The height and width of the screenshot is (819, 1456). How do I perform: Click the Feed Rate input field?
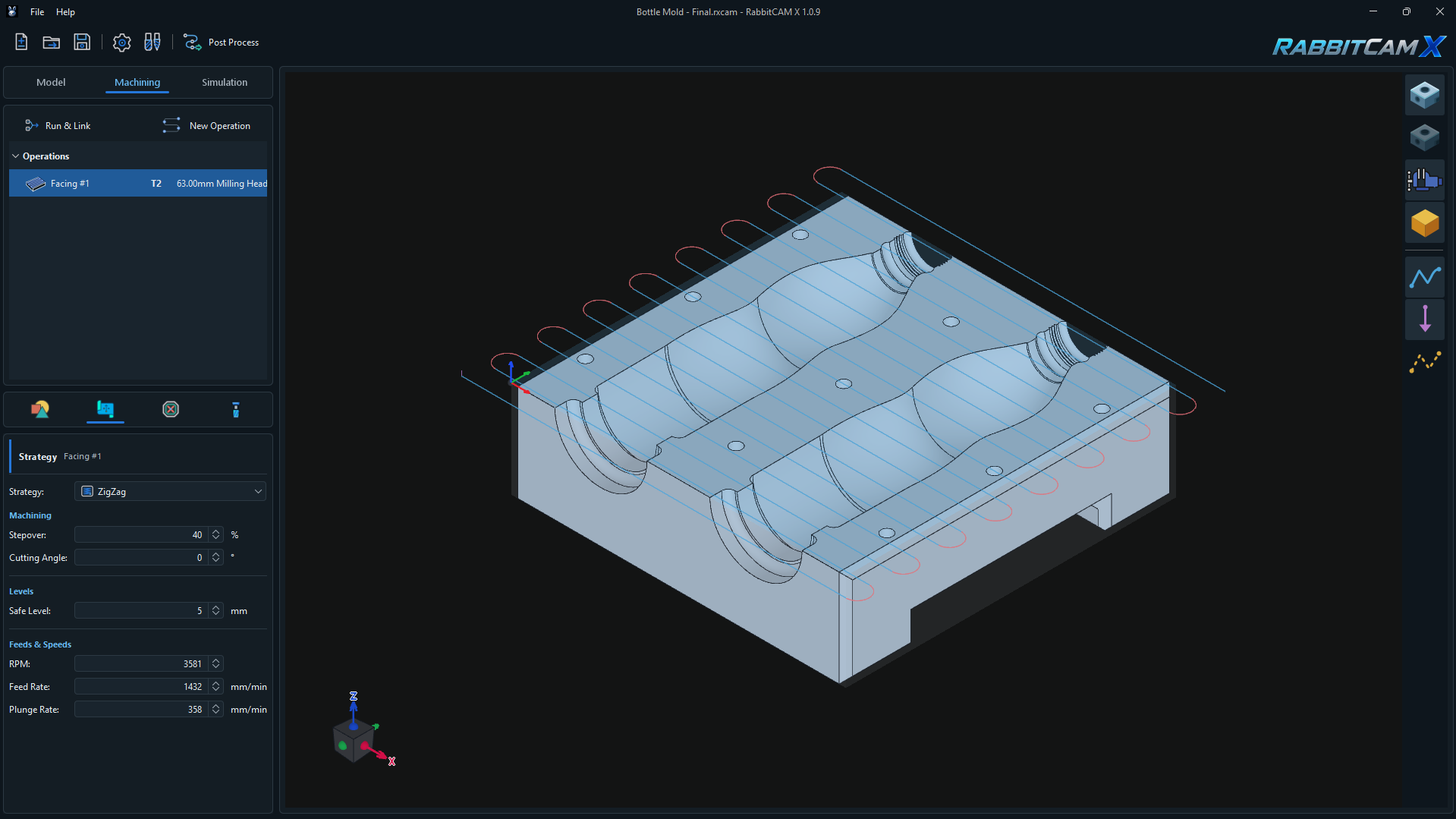point(141,687)
